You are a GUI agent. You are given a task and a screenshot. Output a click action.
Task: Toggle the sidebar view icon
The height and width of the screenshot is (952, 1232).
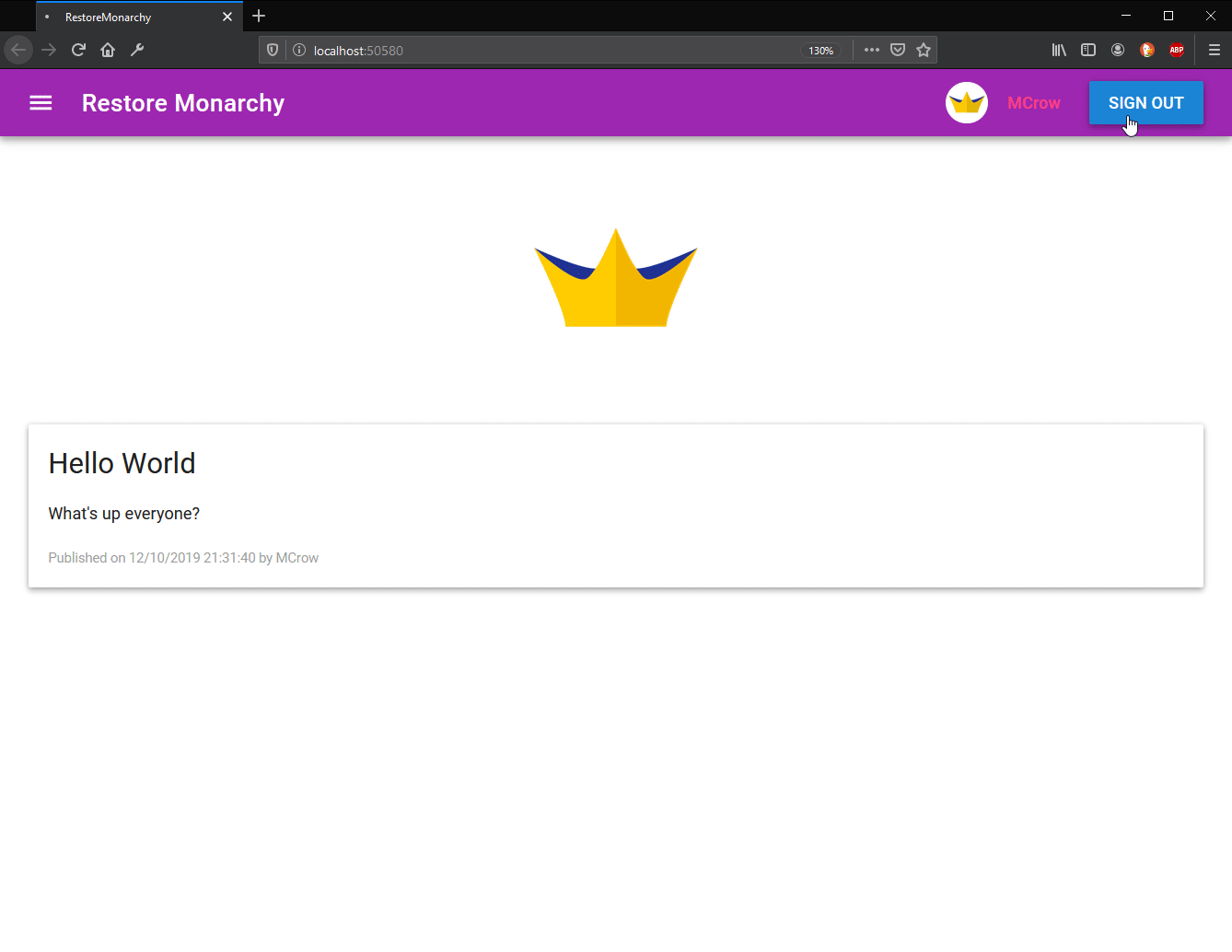point(1088,50)
